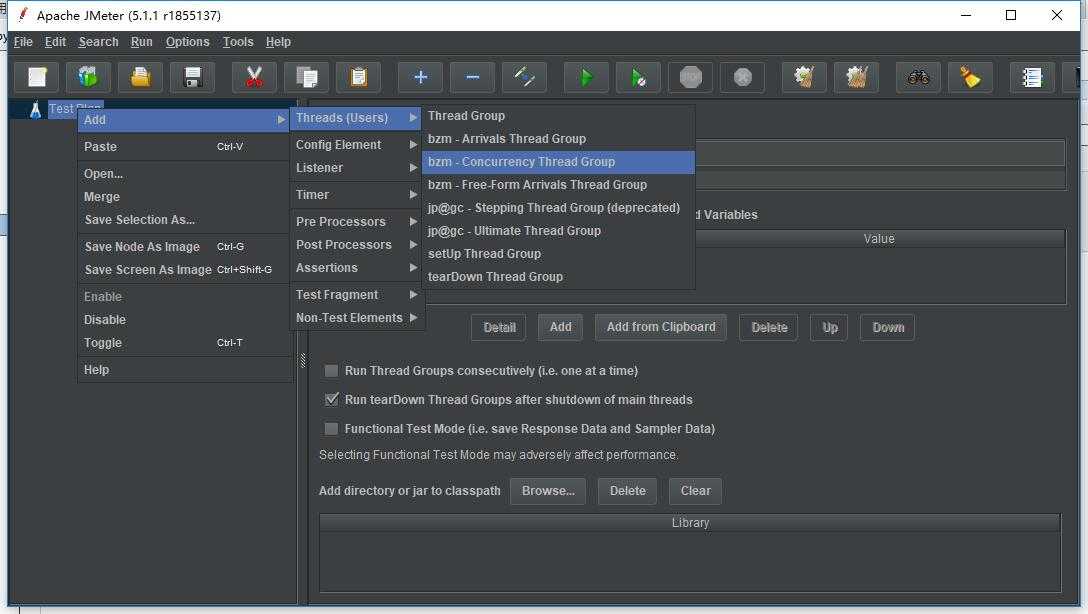
Task: Open the Tools menu
Action: [238, 42]
